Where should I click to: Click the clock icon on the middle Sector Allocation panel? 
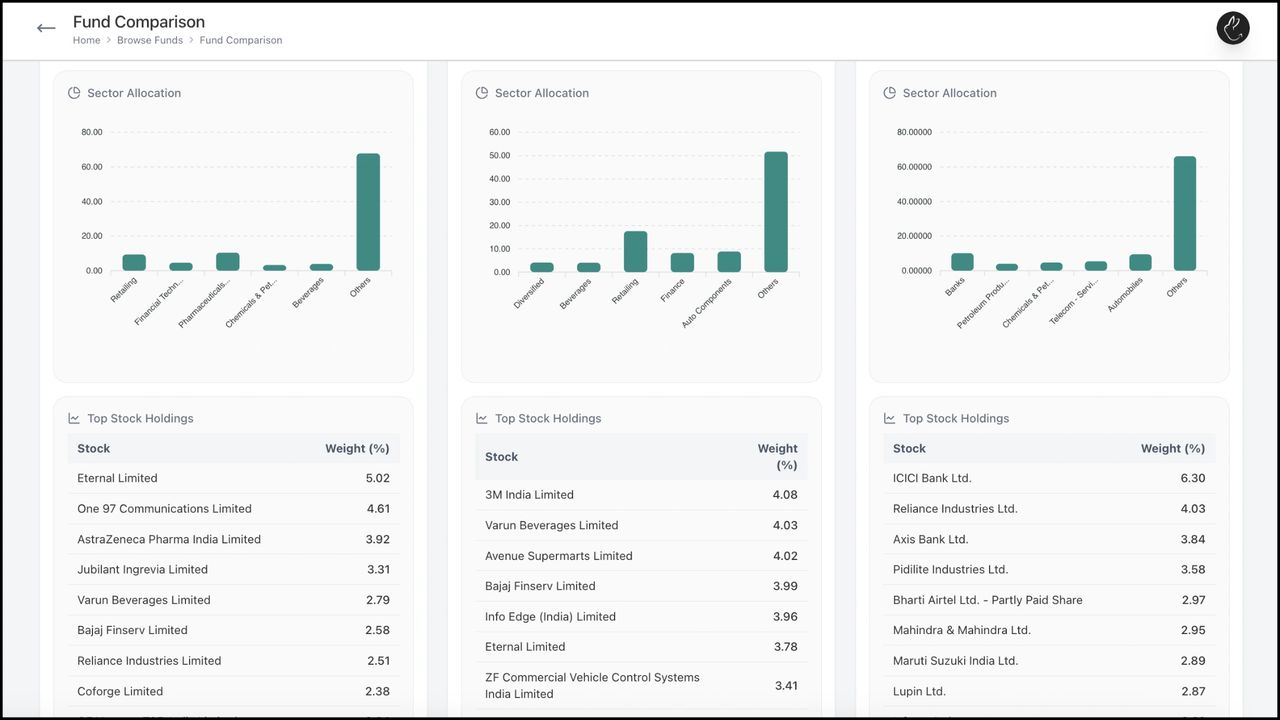click(481, 92)
